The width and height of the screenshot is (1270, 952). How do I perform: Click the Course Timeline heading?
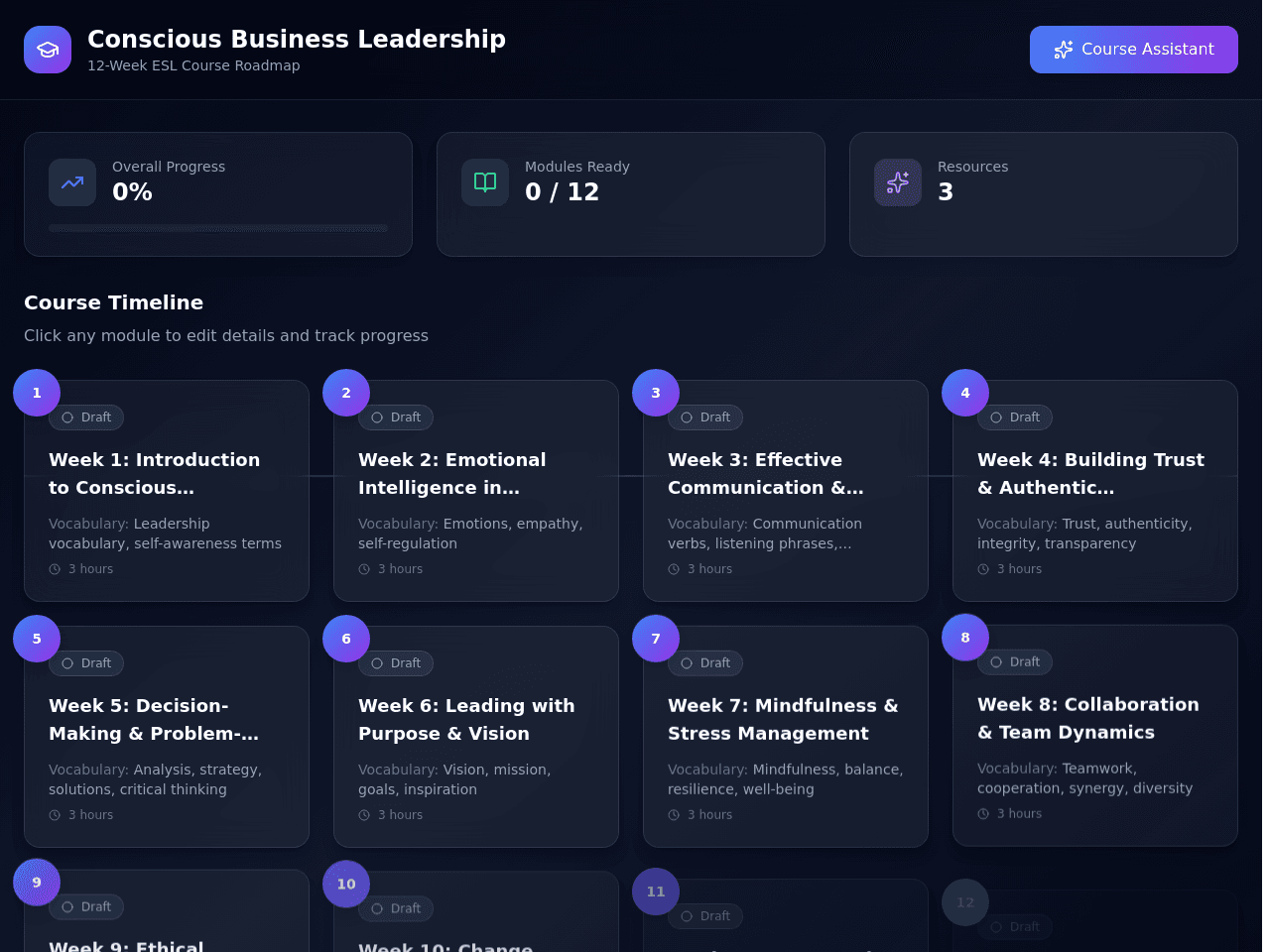coord(113,302)
